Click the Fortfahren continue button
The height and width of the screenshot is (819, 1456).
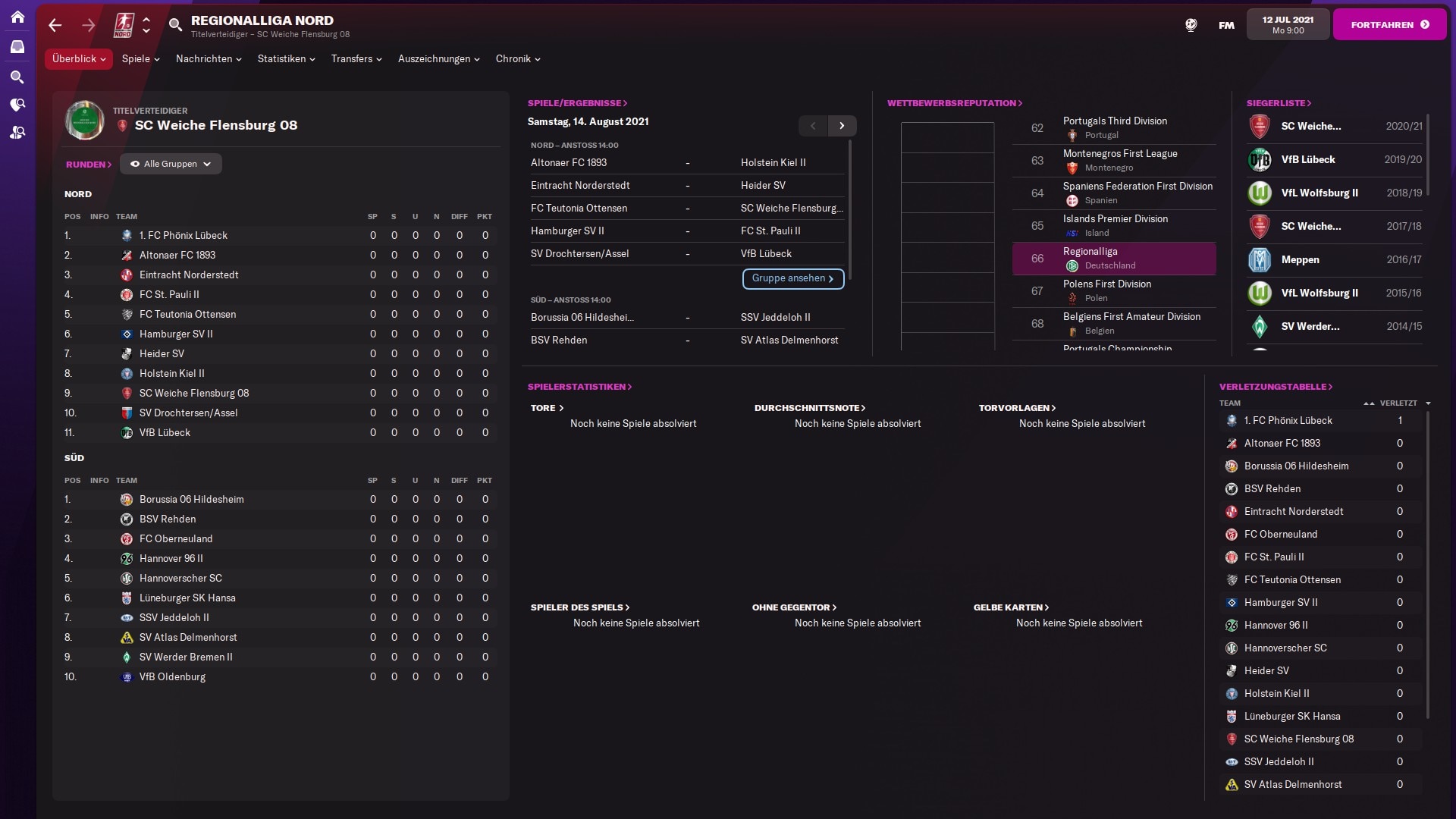tap(1389, 25)
